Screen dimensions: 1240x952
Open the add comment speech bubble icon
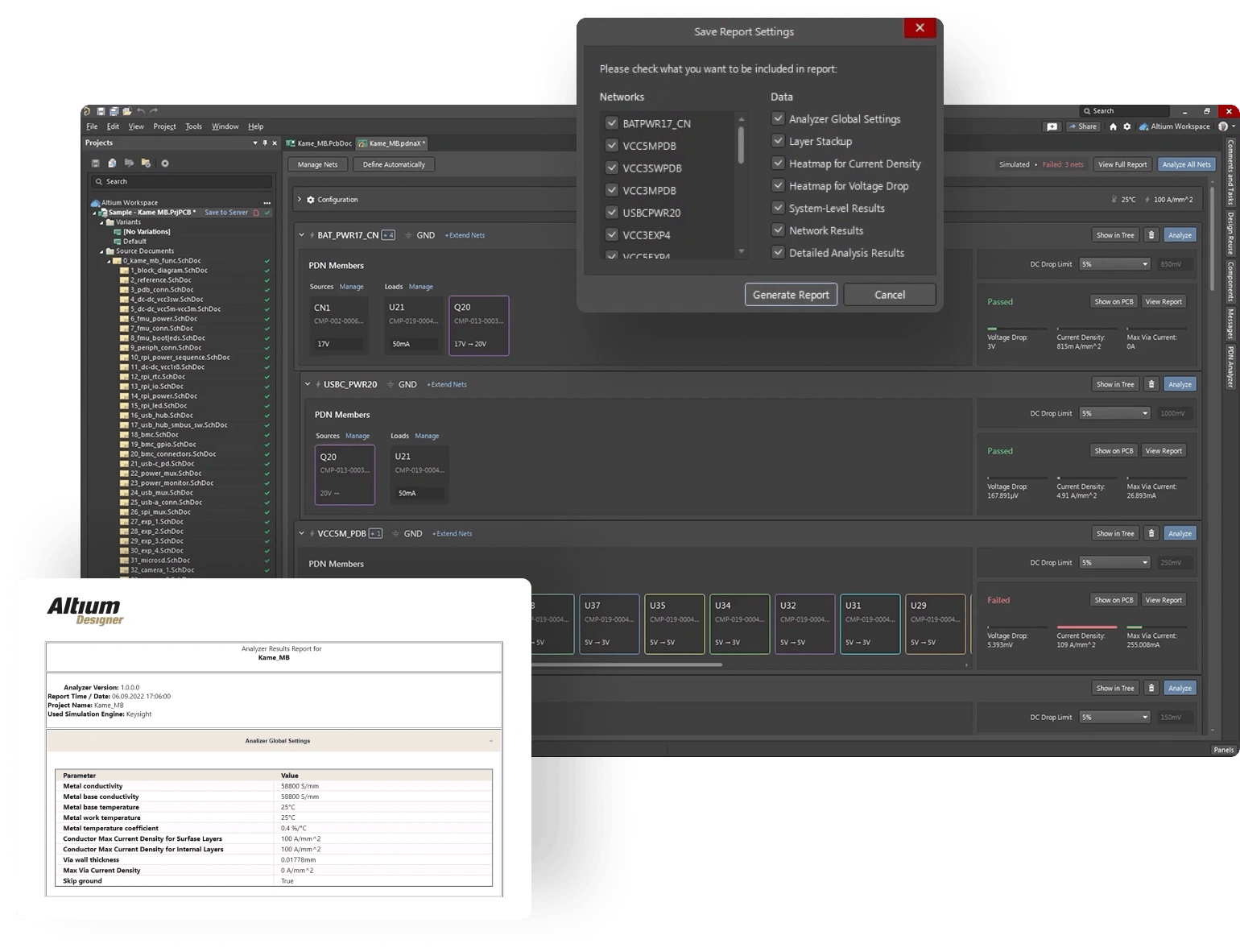pos(1052,126)
